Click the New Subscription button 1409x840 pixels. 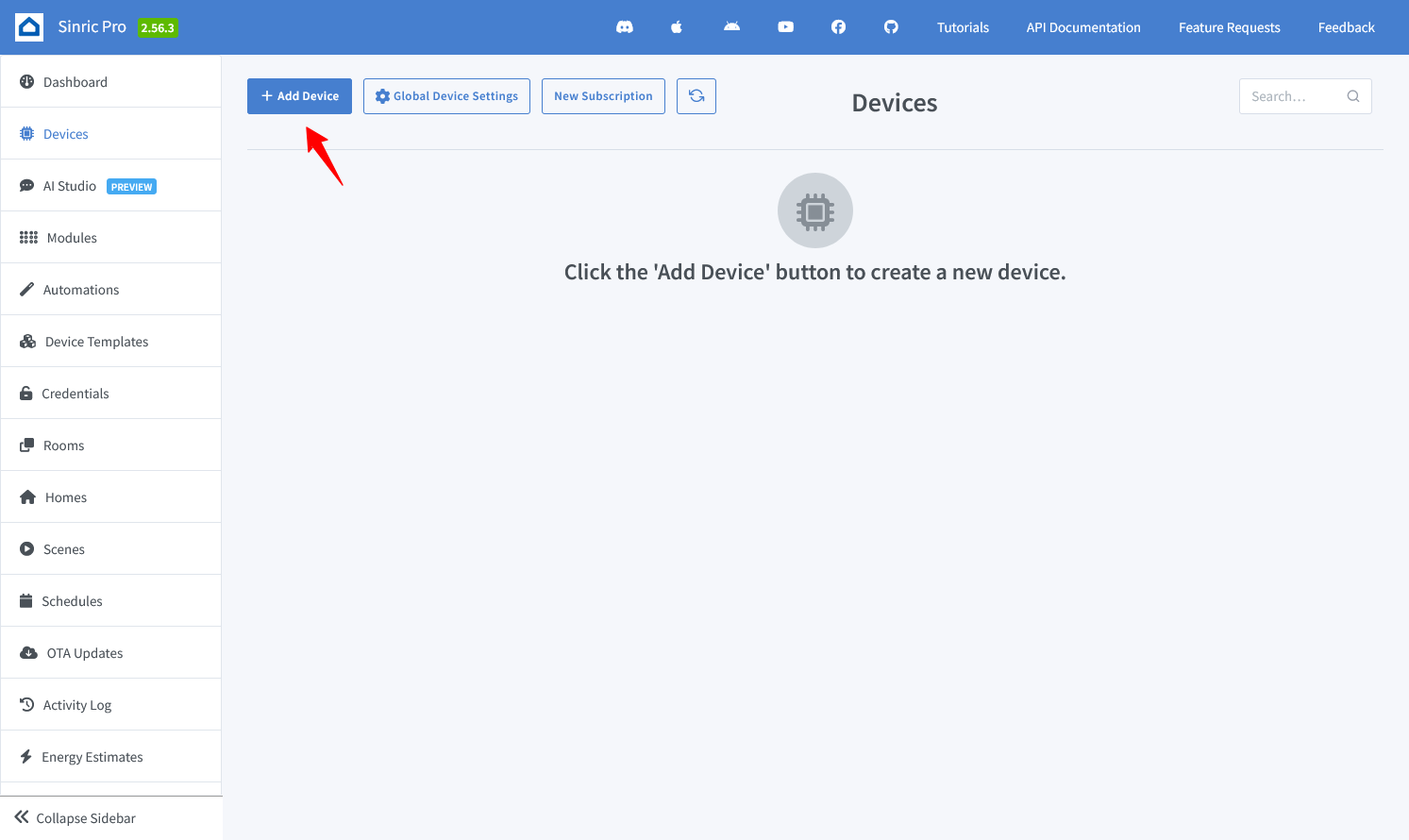[603, 96]
